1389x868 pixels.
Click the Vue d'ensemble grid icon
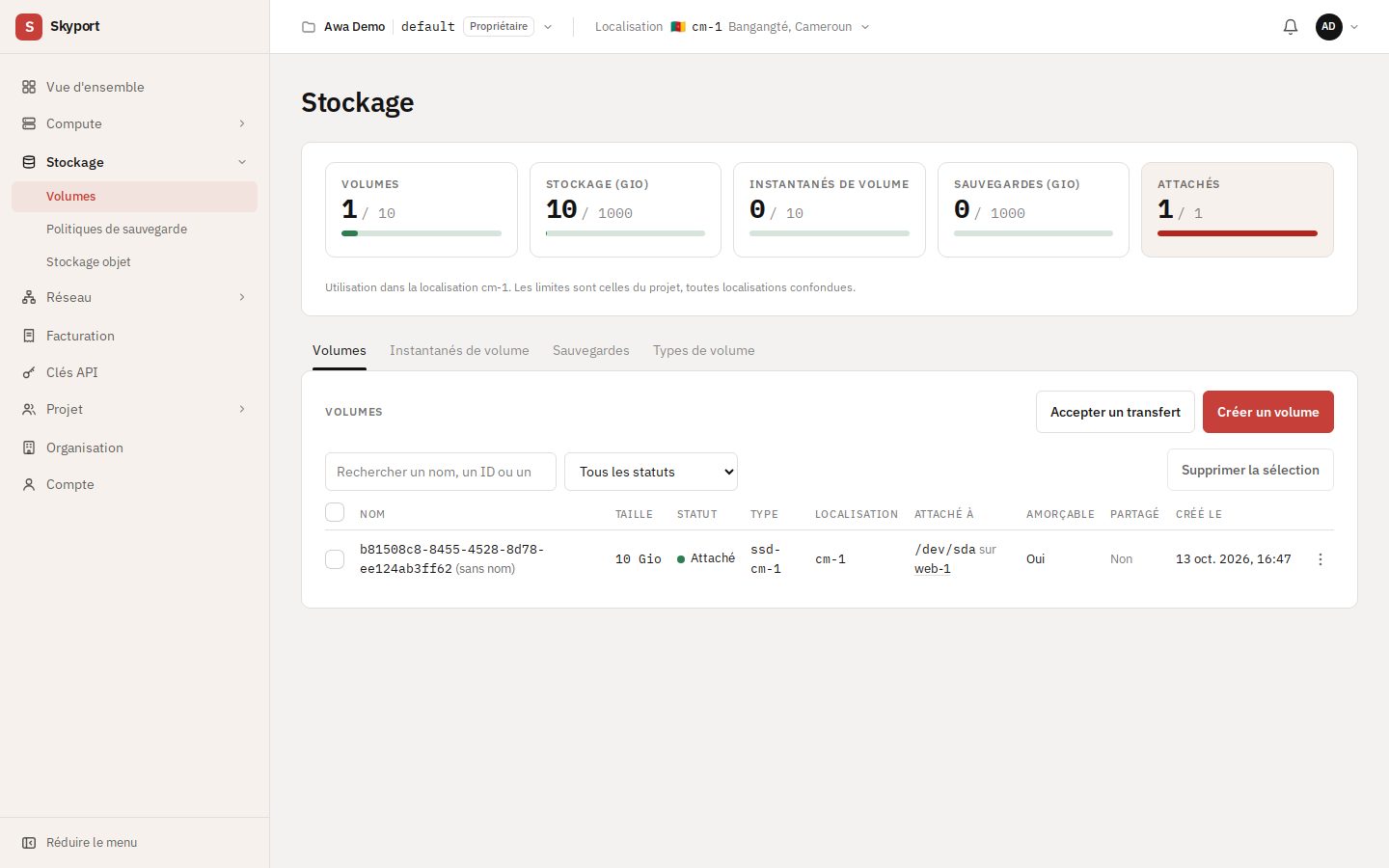29,87
